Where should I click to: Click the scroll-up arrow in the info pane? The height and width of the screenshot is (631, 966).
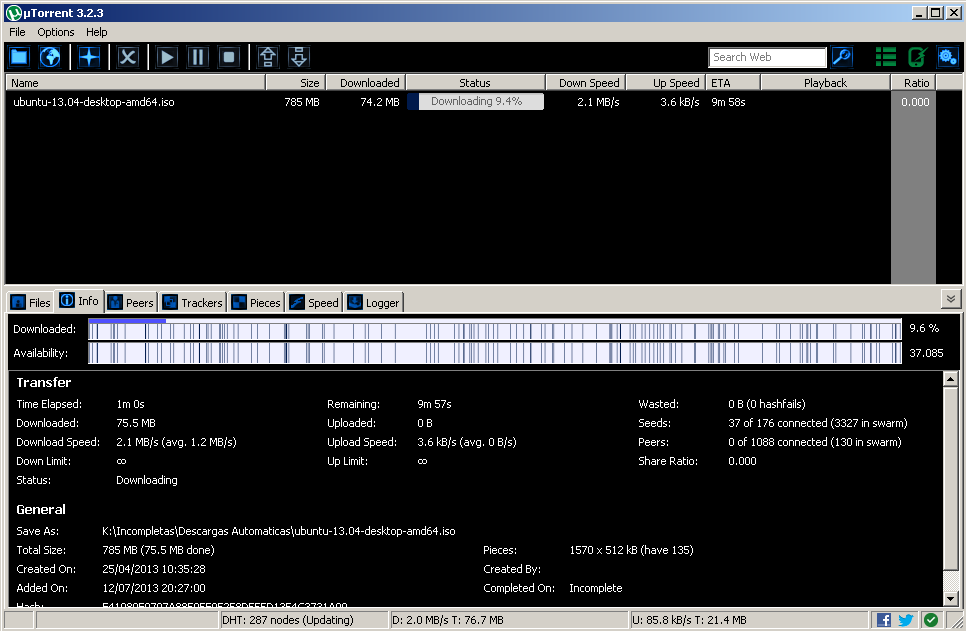point(951,379)
